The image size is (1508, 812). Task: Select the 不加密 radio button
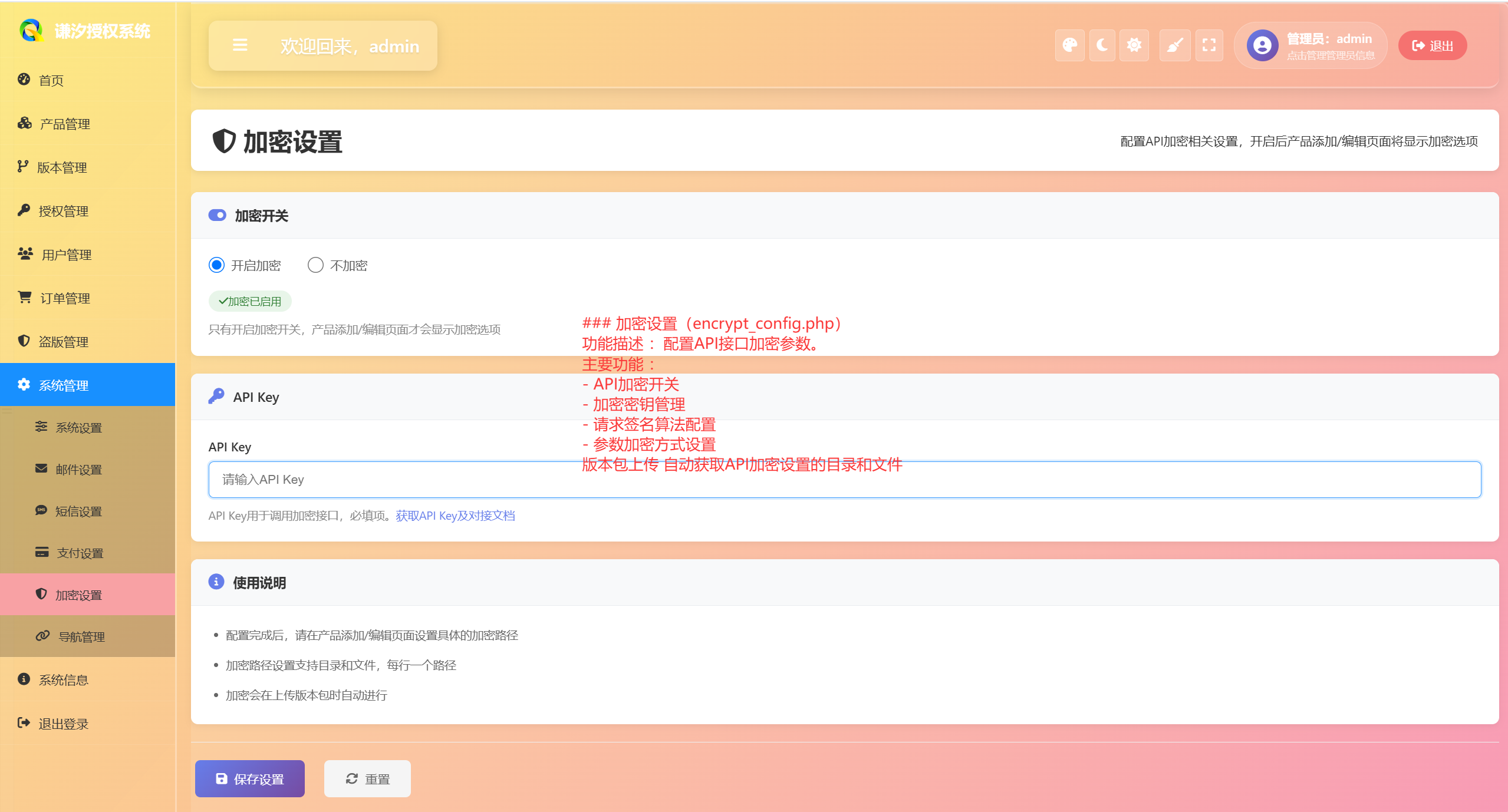pos(315,265)
